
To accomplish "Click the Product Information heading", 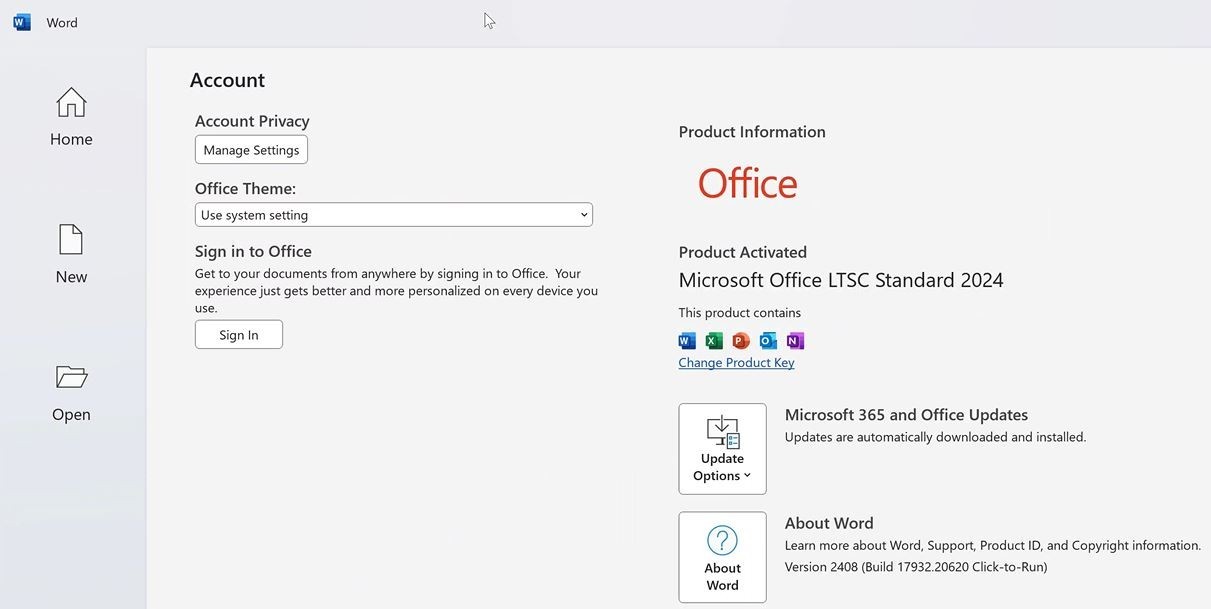I will click(x=752, y=132).
